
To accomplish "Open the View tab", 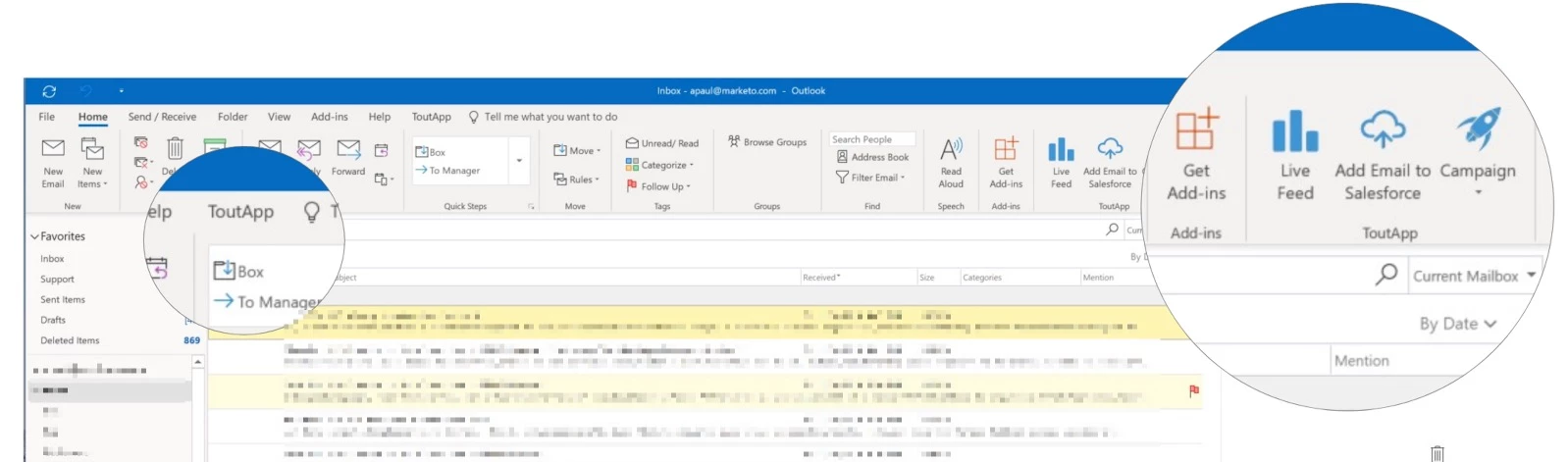I will pyautogui.click(x=280, y=117).
